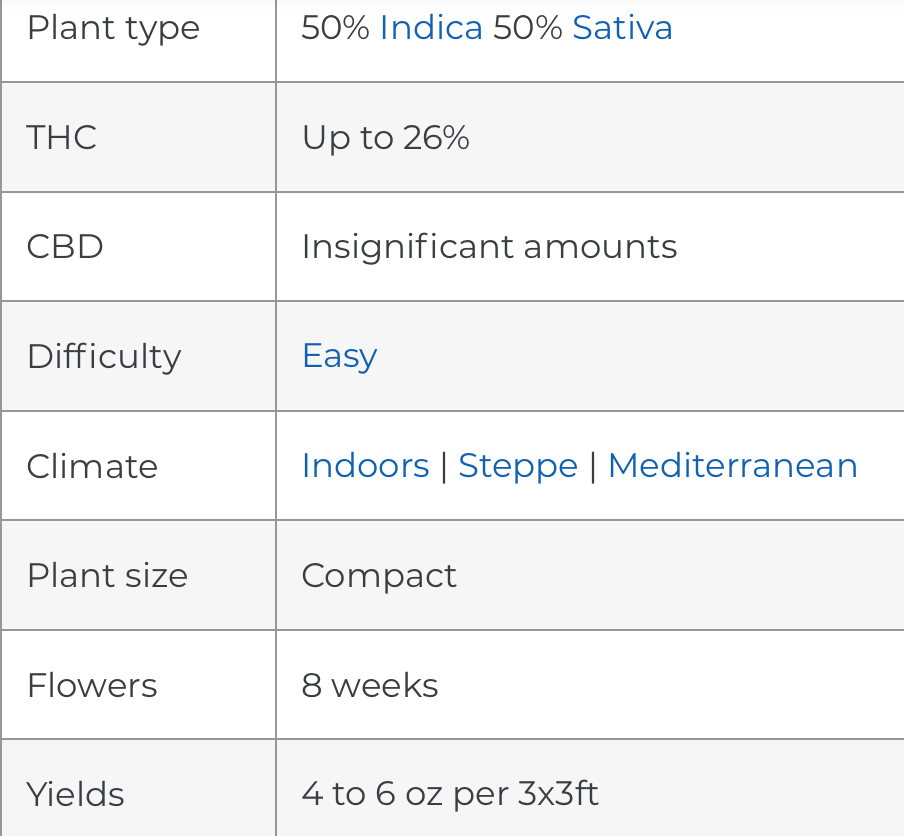Click the Plant size row label
The height and width of the screenshot is (836, 904).
click(x=107, y=577)
